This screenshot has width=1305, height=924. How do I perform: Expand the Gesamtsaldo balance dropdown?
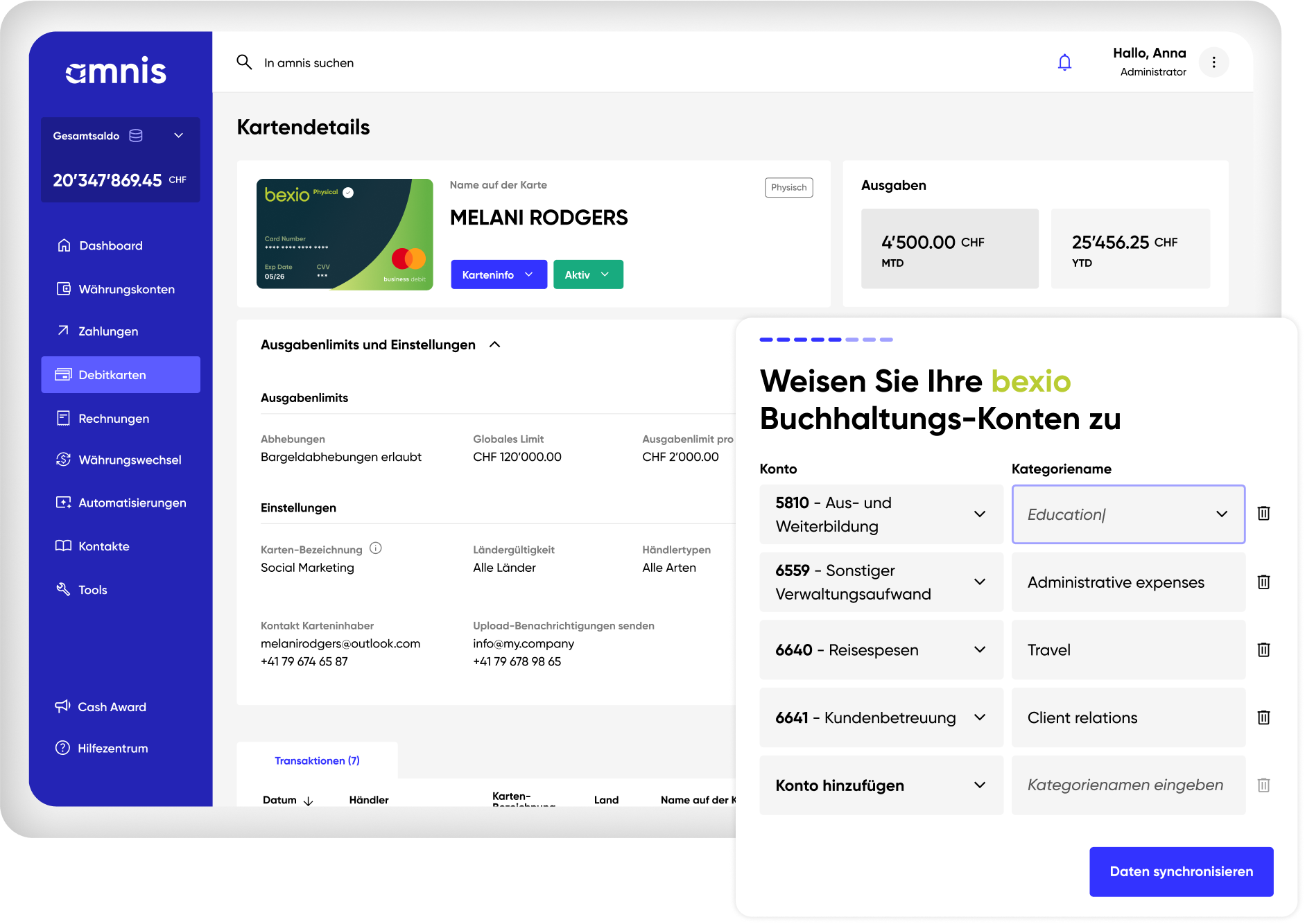tap(178, 136)
